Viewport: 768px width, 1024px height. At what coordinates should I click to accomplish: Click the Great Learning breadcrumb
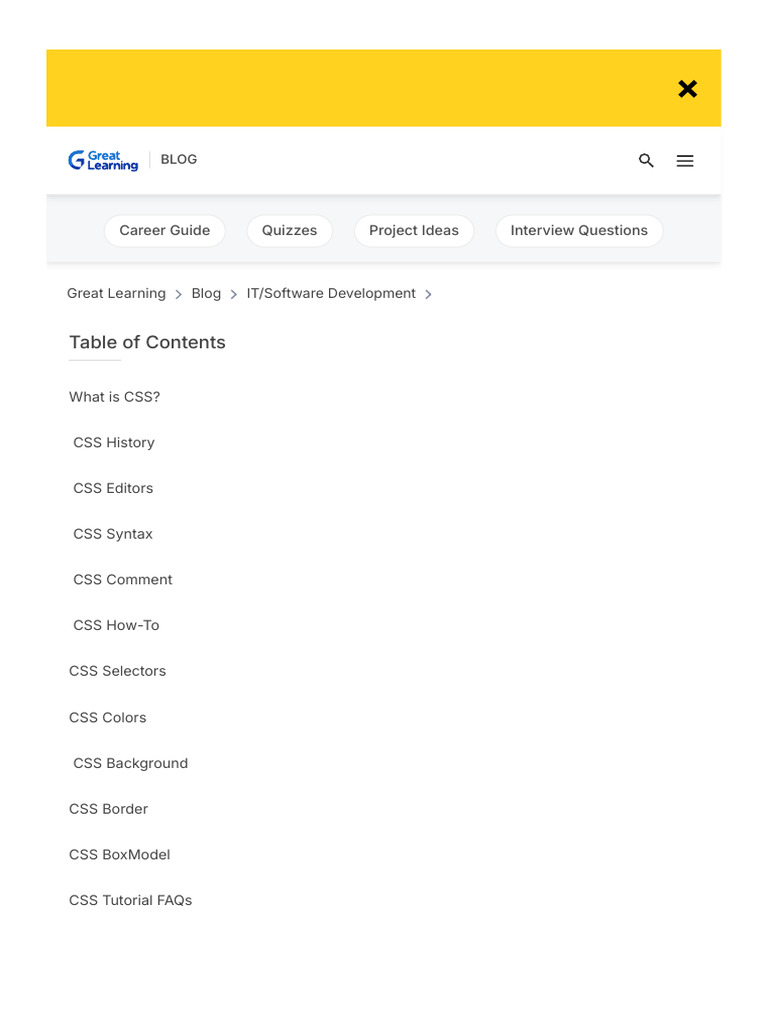(116, 293)
